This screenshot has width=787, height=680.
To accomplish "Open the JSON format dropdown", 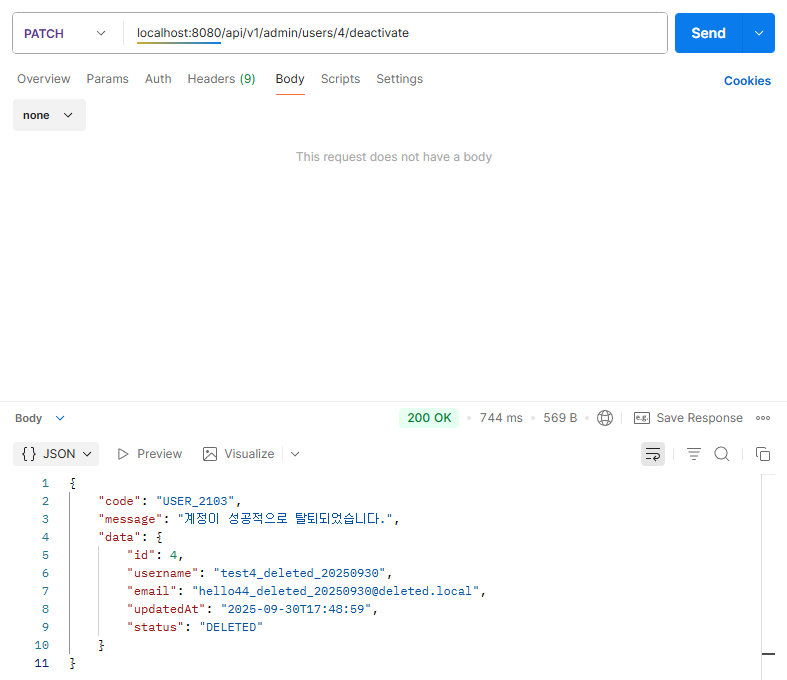I will coord(56,454).
